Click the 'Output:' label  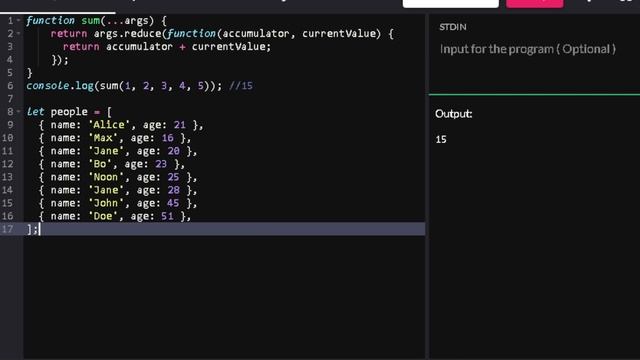(x=453, y=114)
